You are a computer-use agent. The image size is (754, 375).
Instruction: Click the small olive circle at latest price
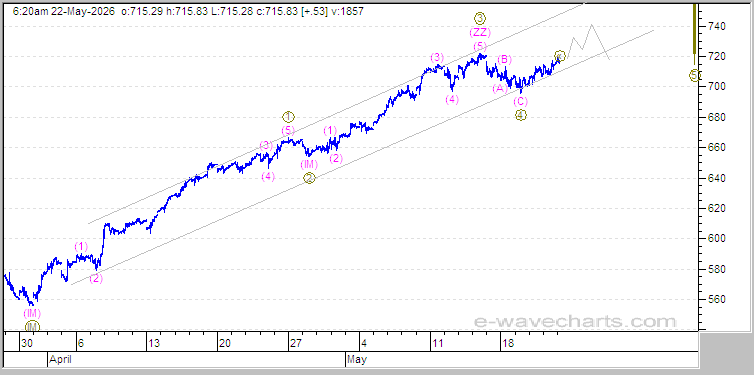coord(559,55)
